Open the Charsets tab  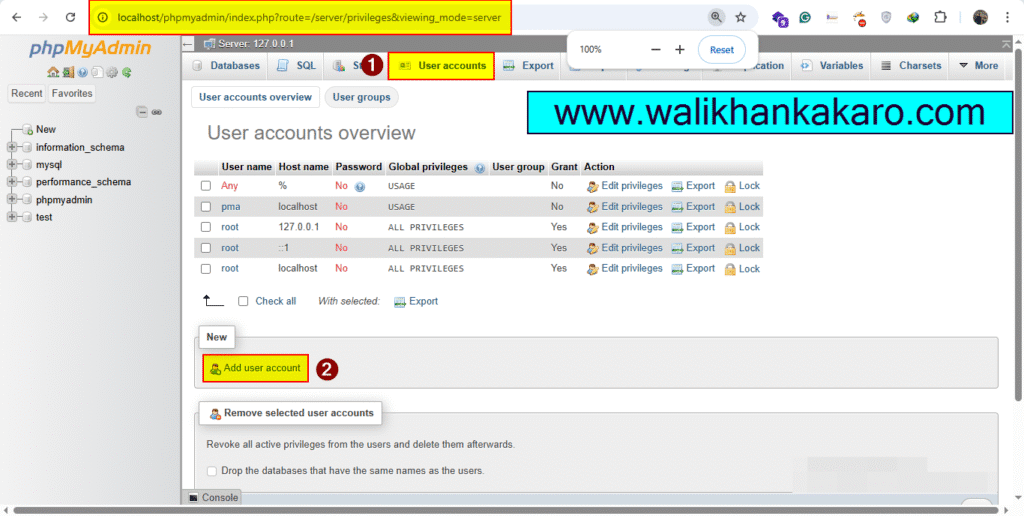(x=910, y=66)
